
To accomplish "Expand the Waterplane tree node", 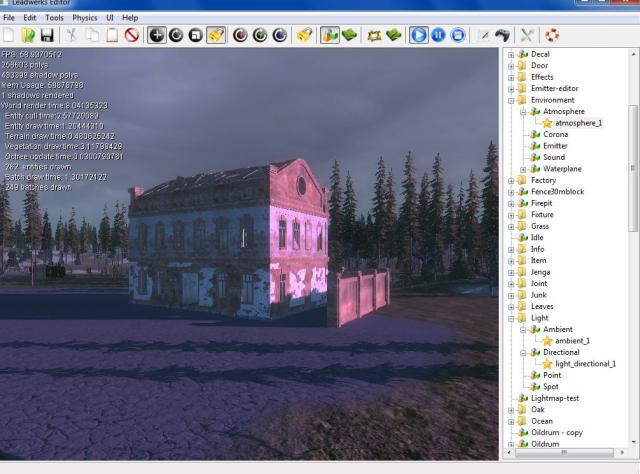I will [522, 169].
